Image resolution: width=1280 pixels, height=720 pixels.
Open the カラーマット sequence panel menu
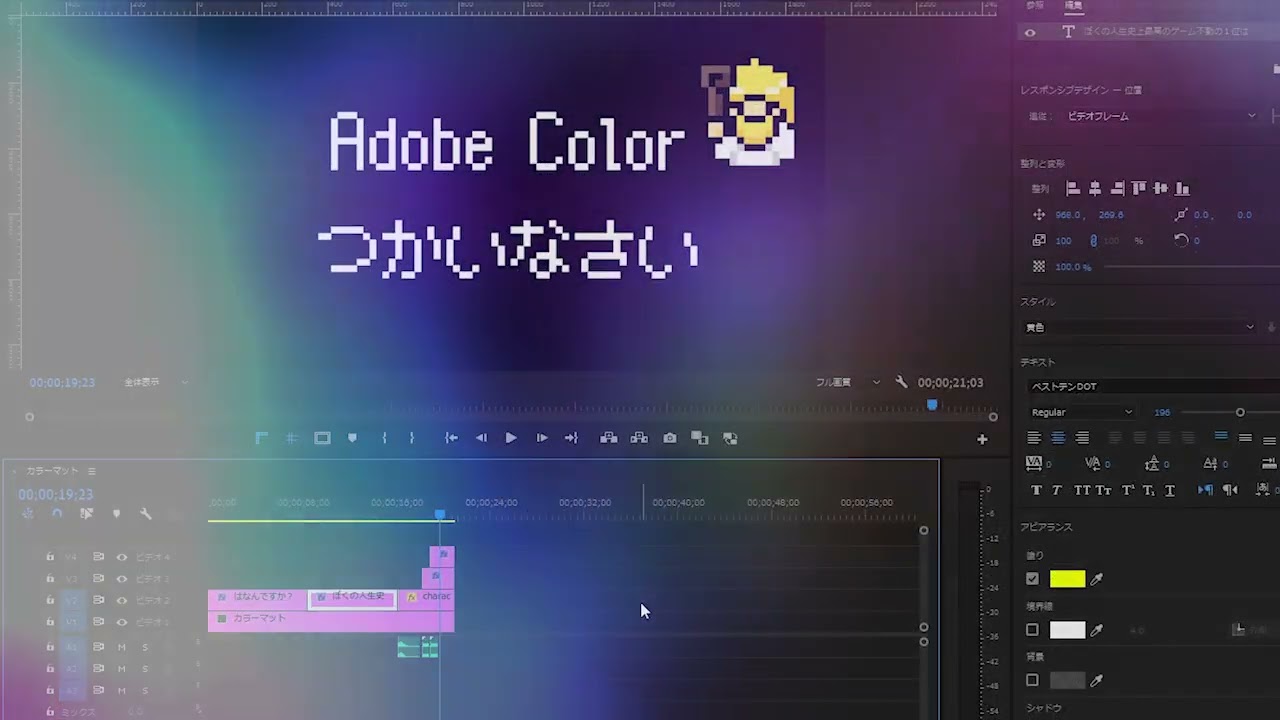[x=91, y=471]
